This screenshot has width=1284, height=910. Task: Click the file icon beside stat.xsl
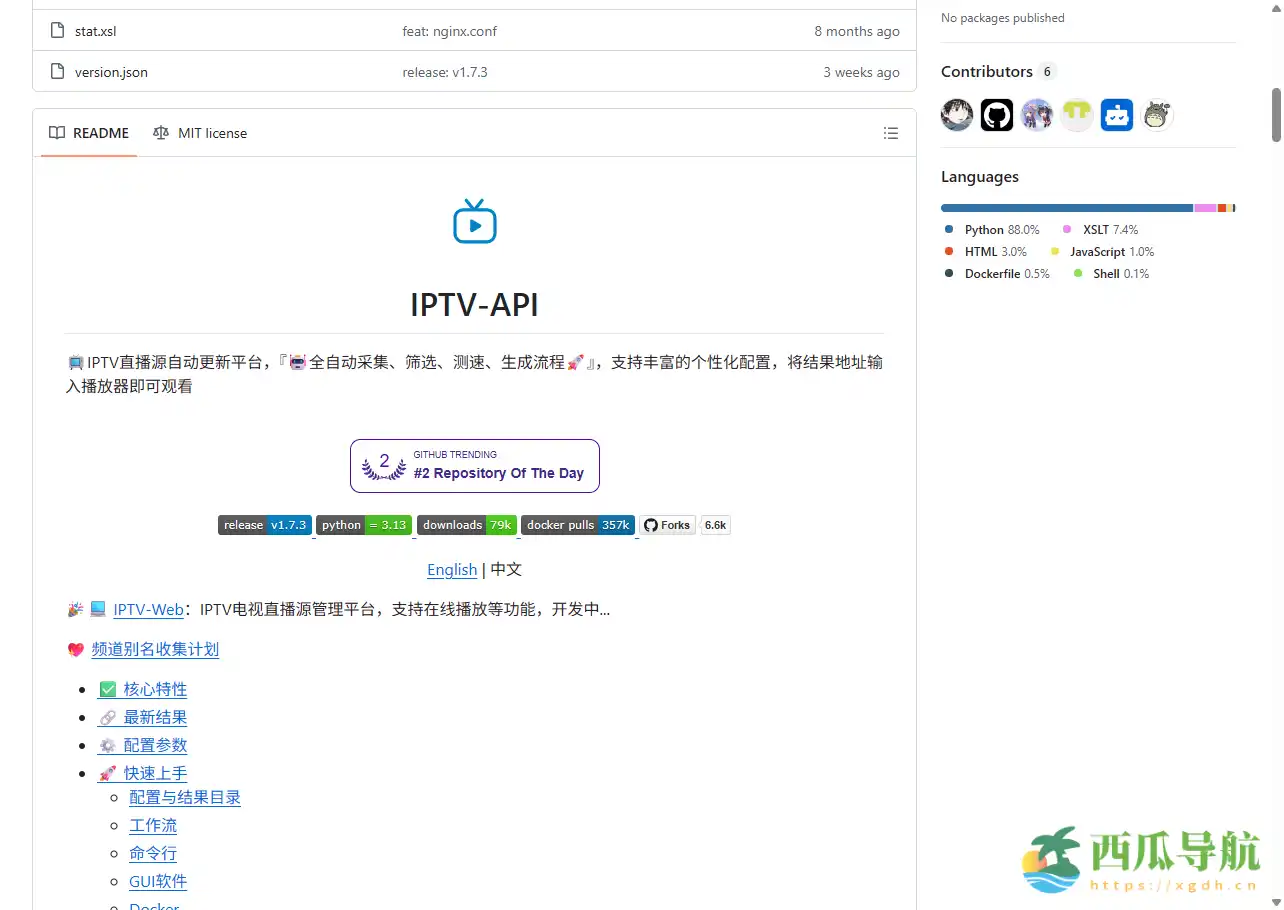click(x=56, y=30)
